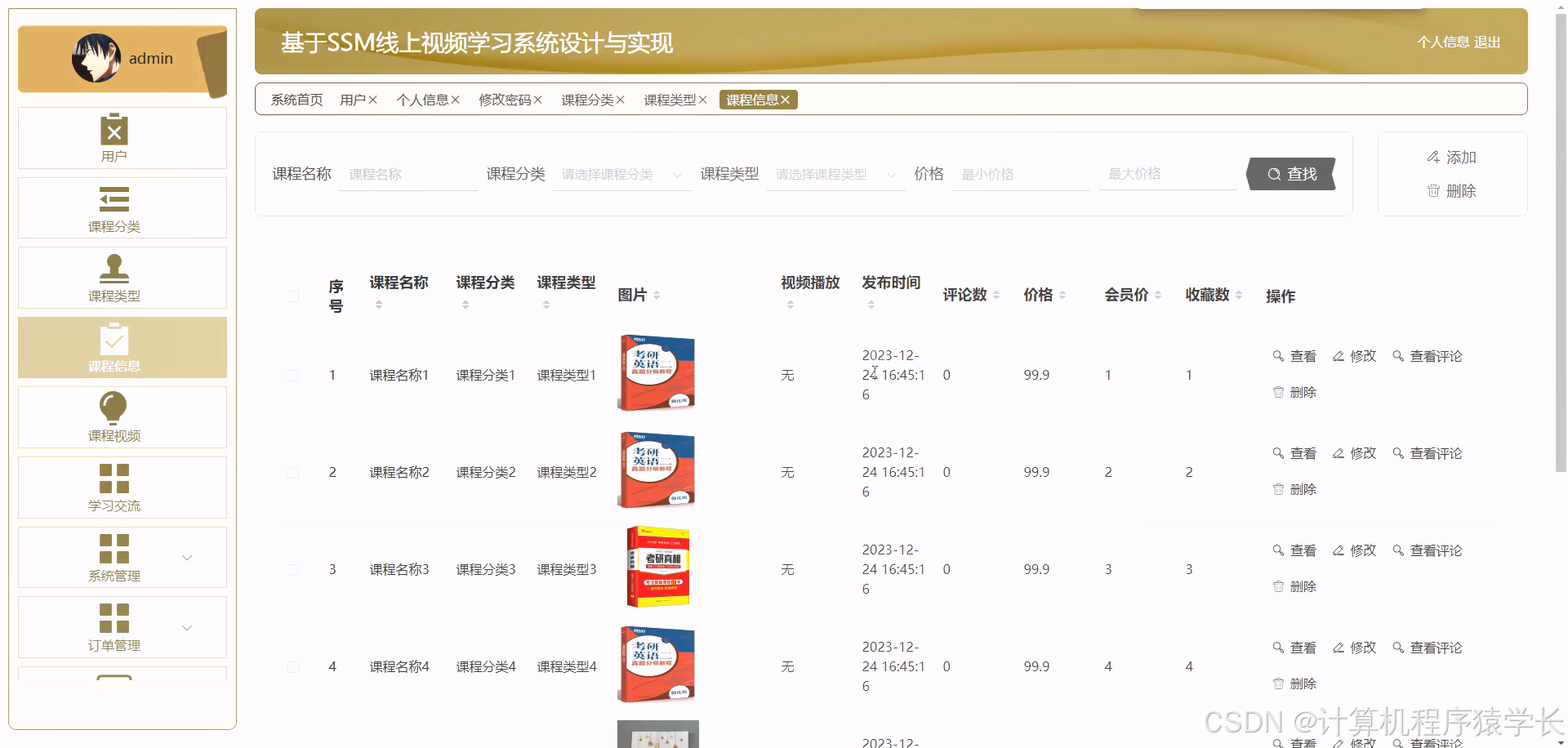The width and height of the screenshot is (1568, 748).
Task: Click 查看评论 for 课程名称4 row
Action: coord(1427,648)
